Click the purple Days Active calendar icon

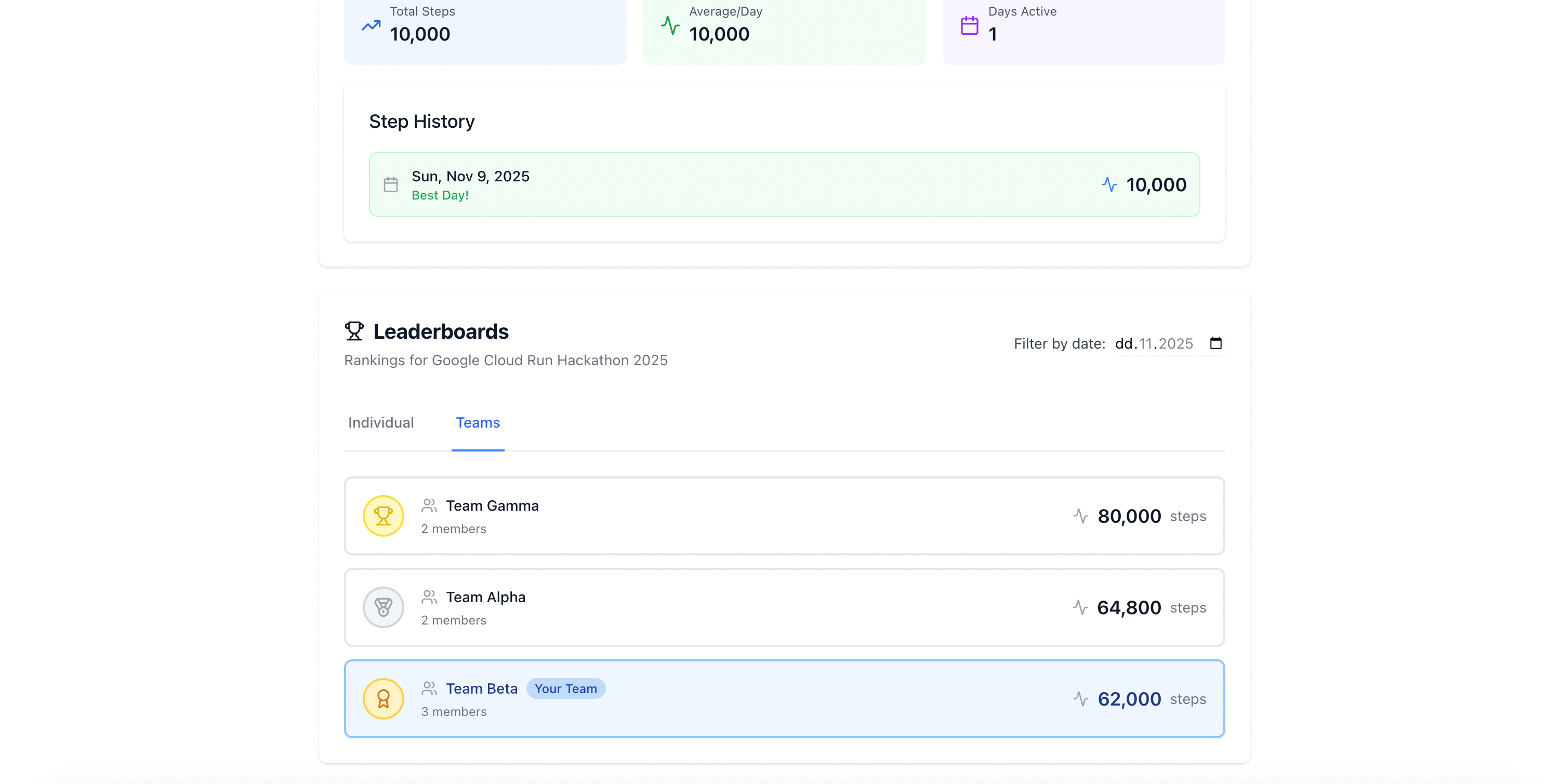(969, 25)
